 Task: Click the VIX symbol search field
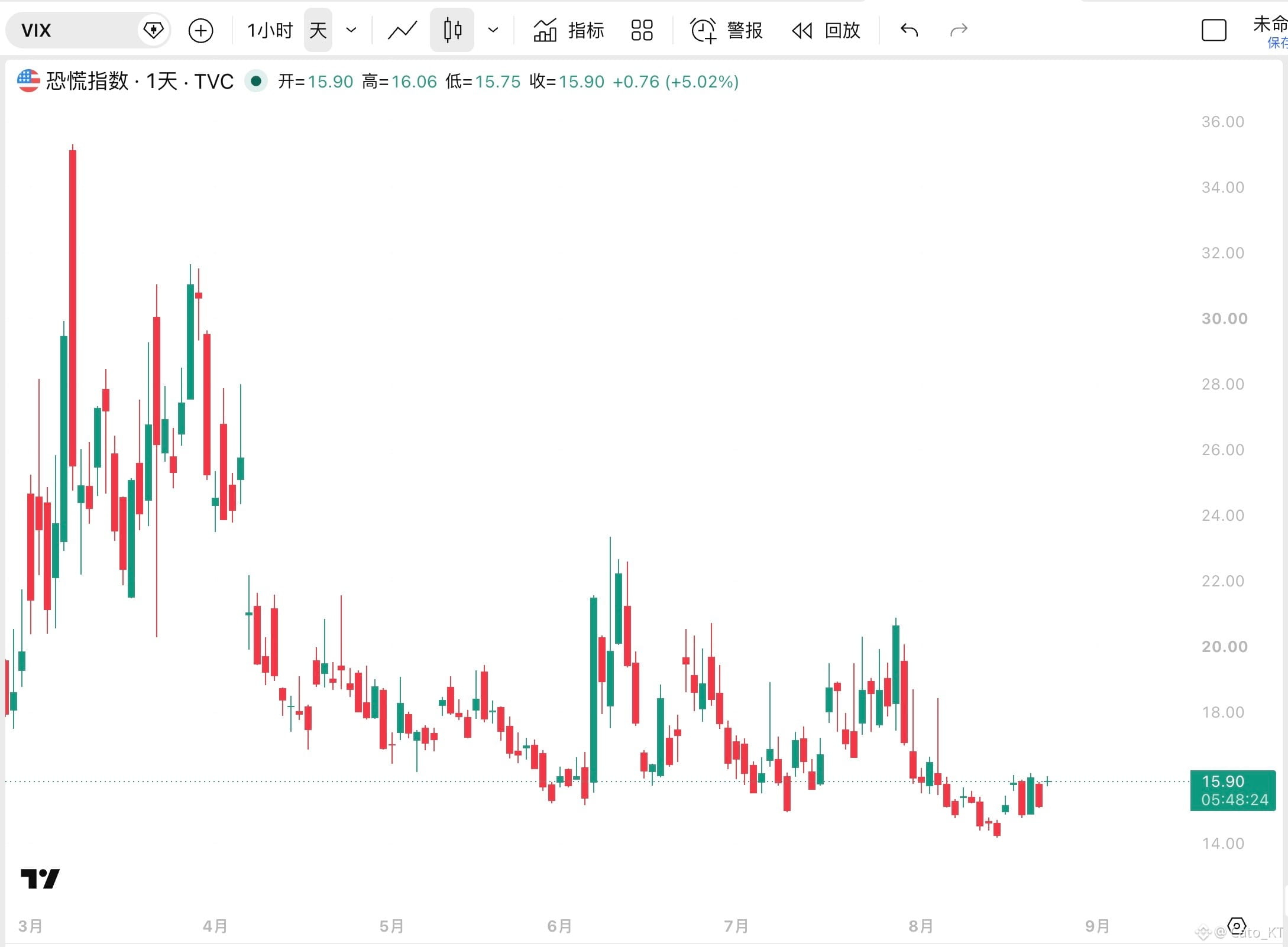pos(88,30)
